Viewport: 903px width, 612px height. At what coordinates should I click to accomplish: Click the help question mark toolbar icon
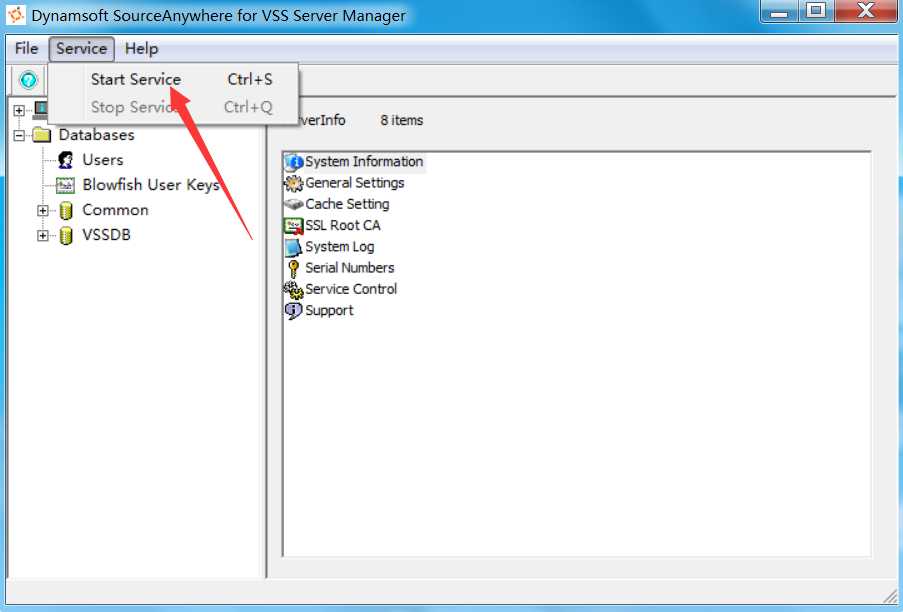pyautogui.click(x=28, y=80)
